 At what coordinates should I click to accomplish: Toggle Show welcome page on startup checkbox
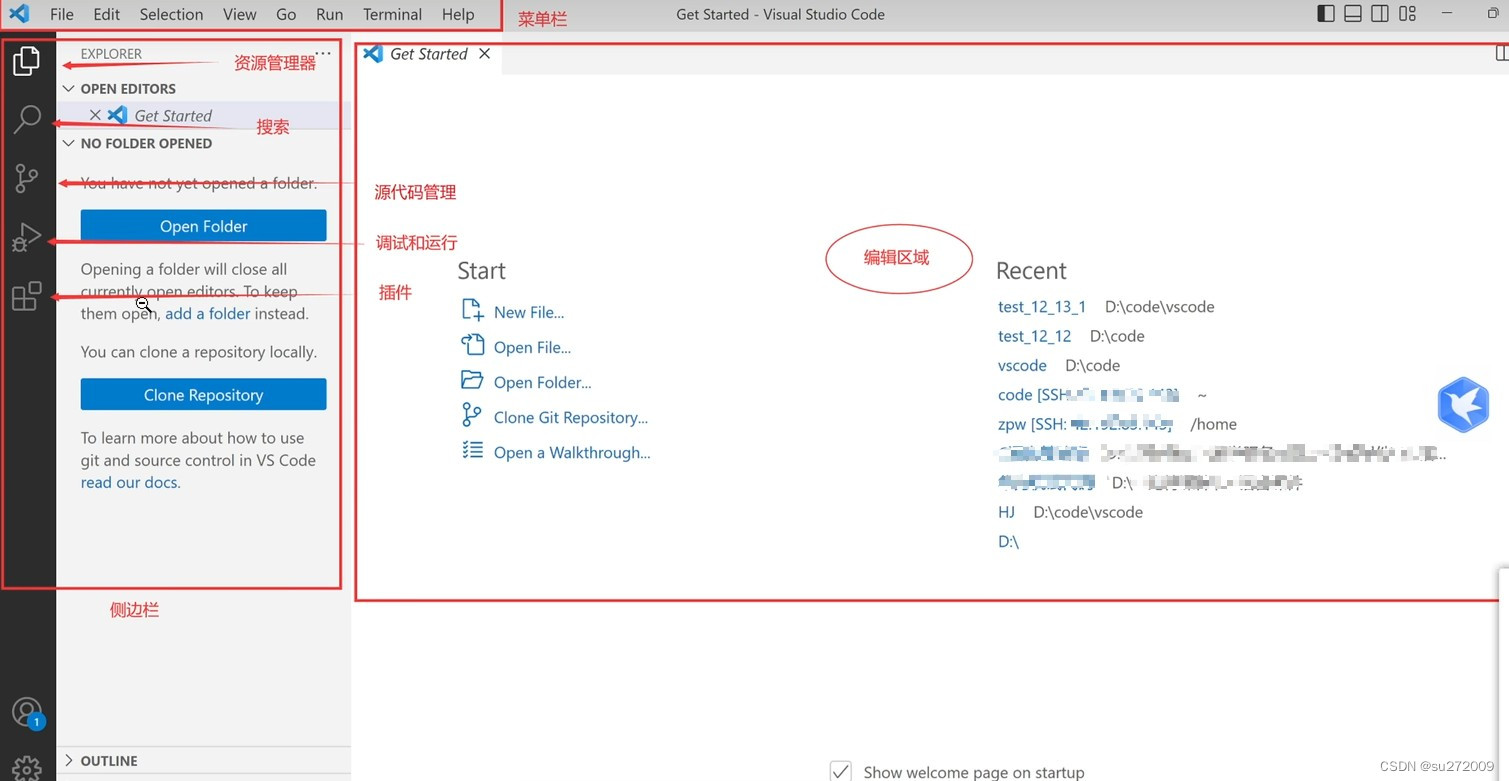tap(841, 771)
